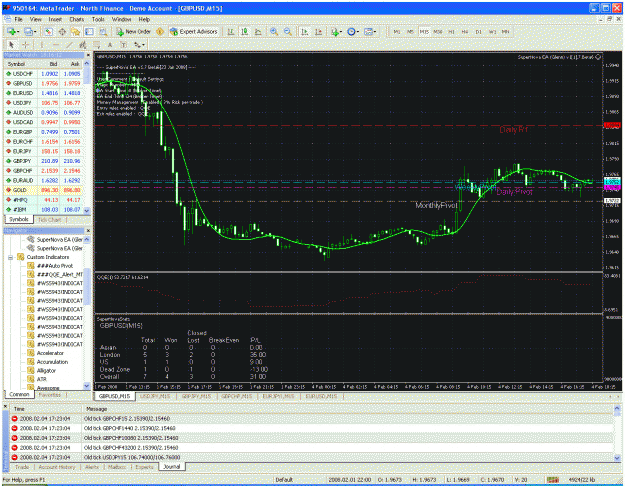Open the arrows objects dropdown
625x486 pixels.
pyautogui.click(x=139, y=45)
